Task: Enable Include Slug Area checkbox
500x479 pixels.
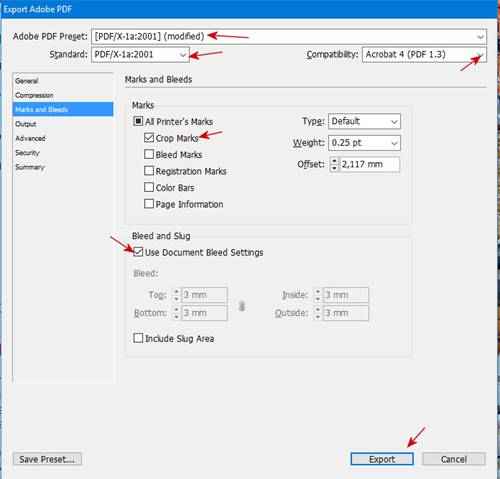Action: click(138, 338)
